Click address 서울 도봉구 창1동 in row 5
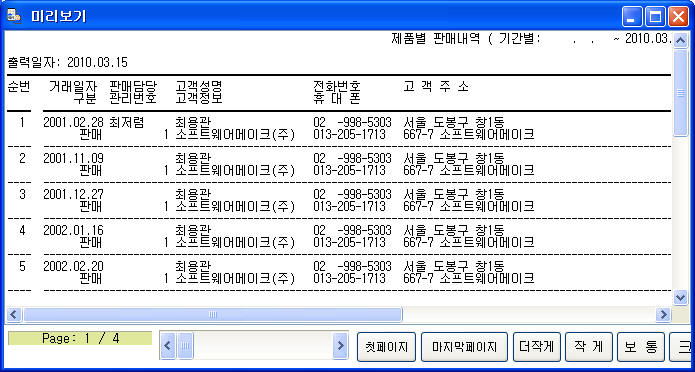This screenshot has height=372, width=695. [454, 267]
